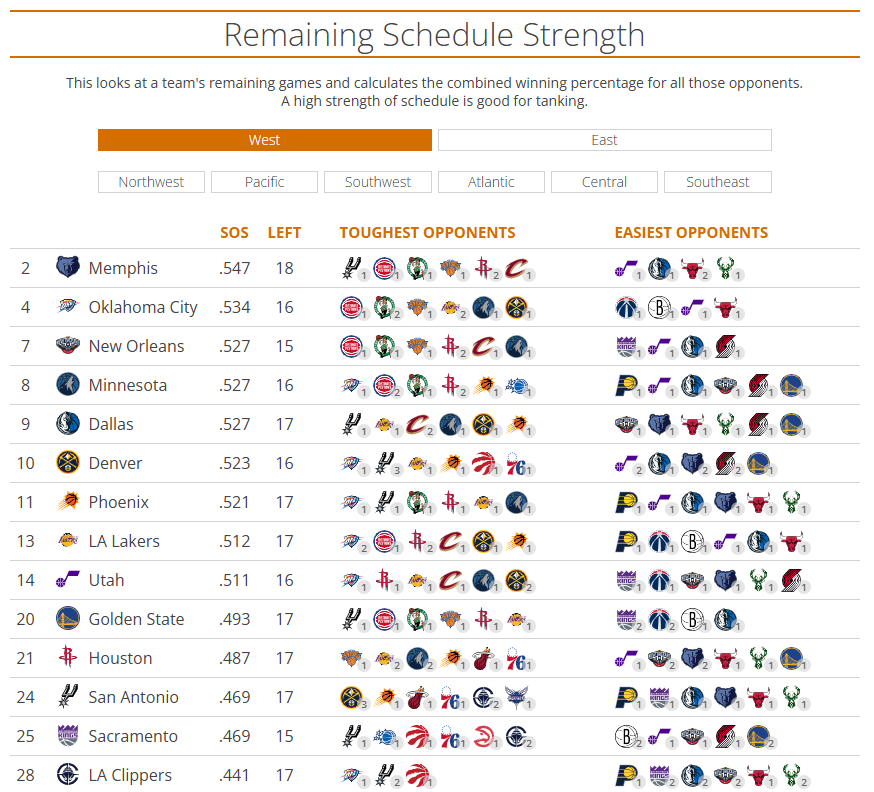Click the Denver Nuggets team logo

[68, 463]
